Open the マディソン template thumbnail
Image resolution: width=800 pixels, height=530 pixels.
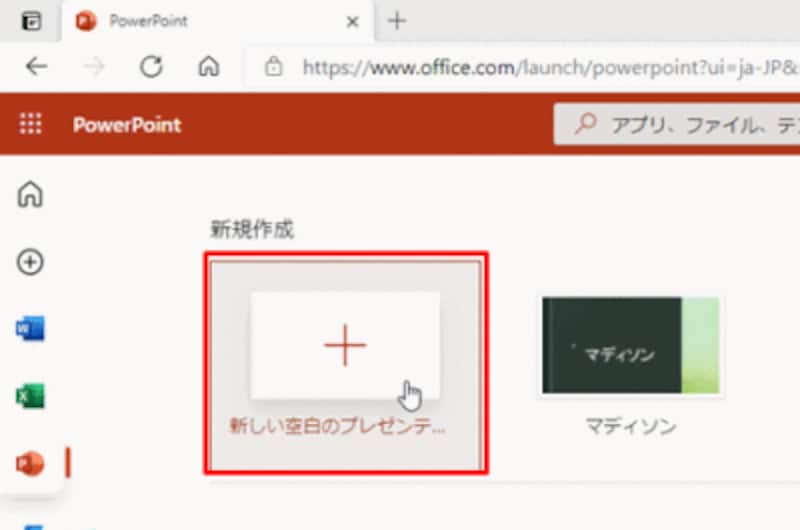click(631, 345)
